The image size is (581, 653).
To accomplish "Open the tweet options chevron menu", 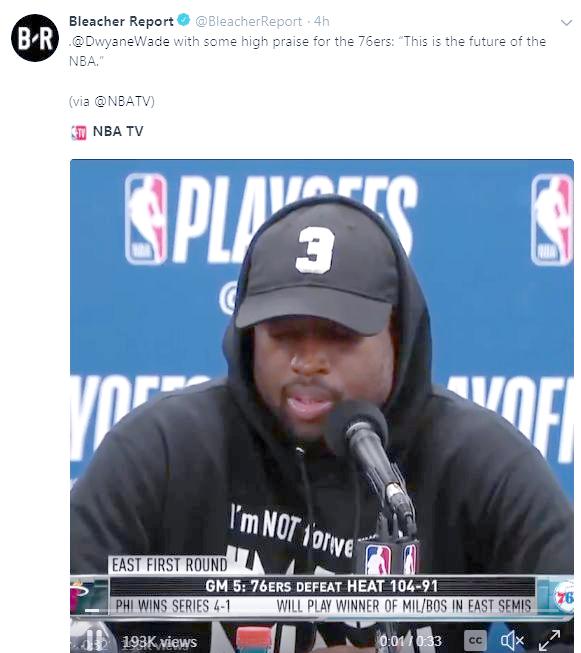I will pos(566,22).
